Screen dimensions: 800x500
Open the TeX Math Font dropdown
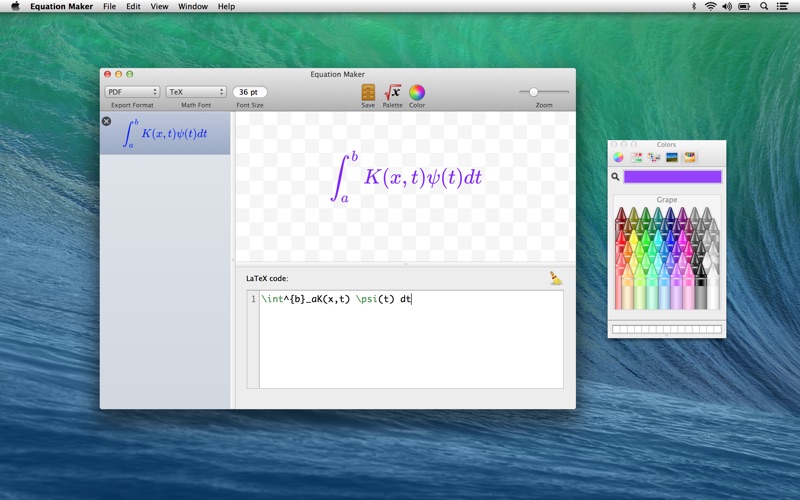[x=196, y=92]
